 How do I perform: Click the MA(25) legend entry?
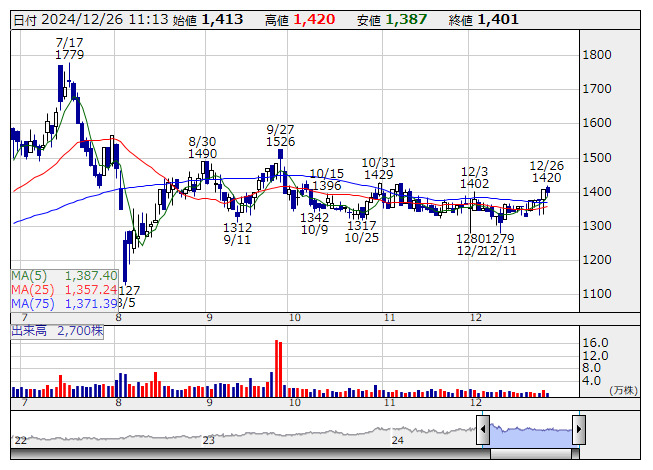click(64, 289)
